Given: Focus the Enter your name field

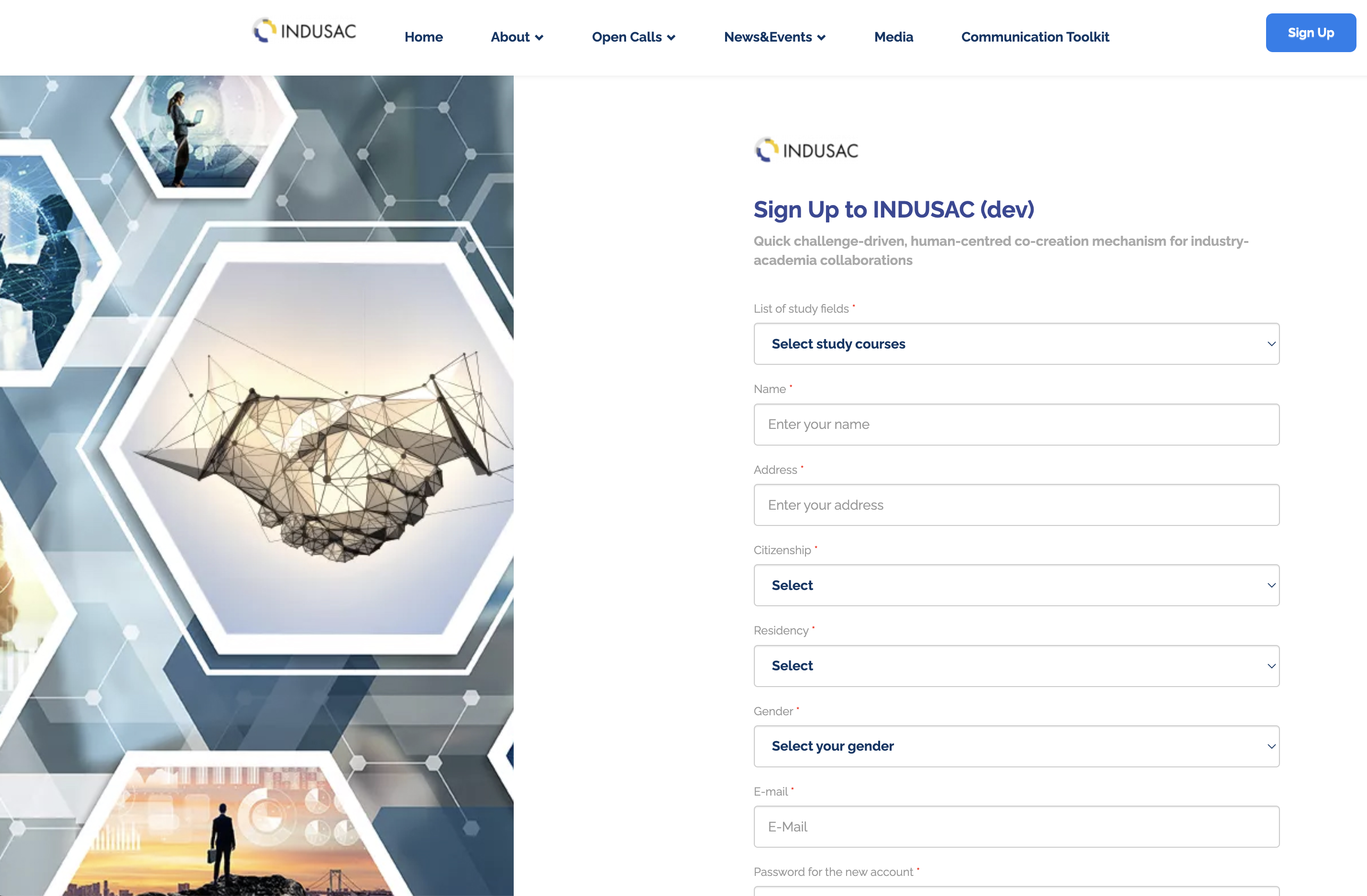Looking at the screenshot, I should (1015, 424).
